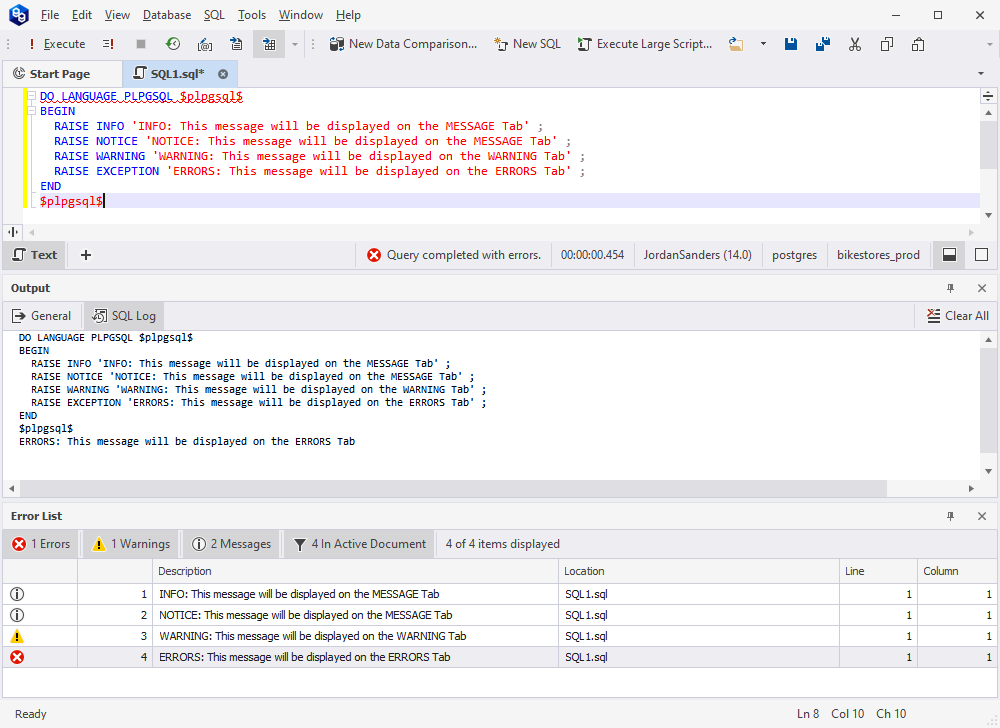Screen dimensions: 1000x728
Task: Close the Output panel
Action: (x=982, y=288)
